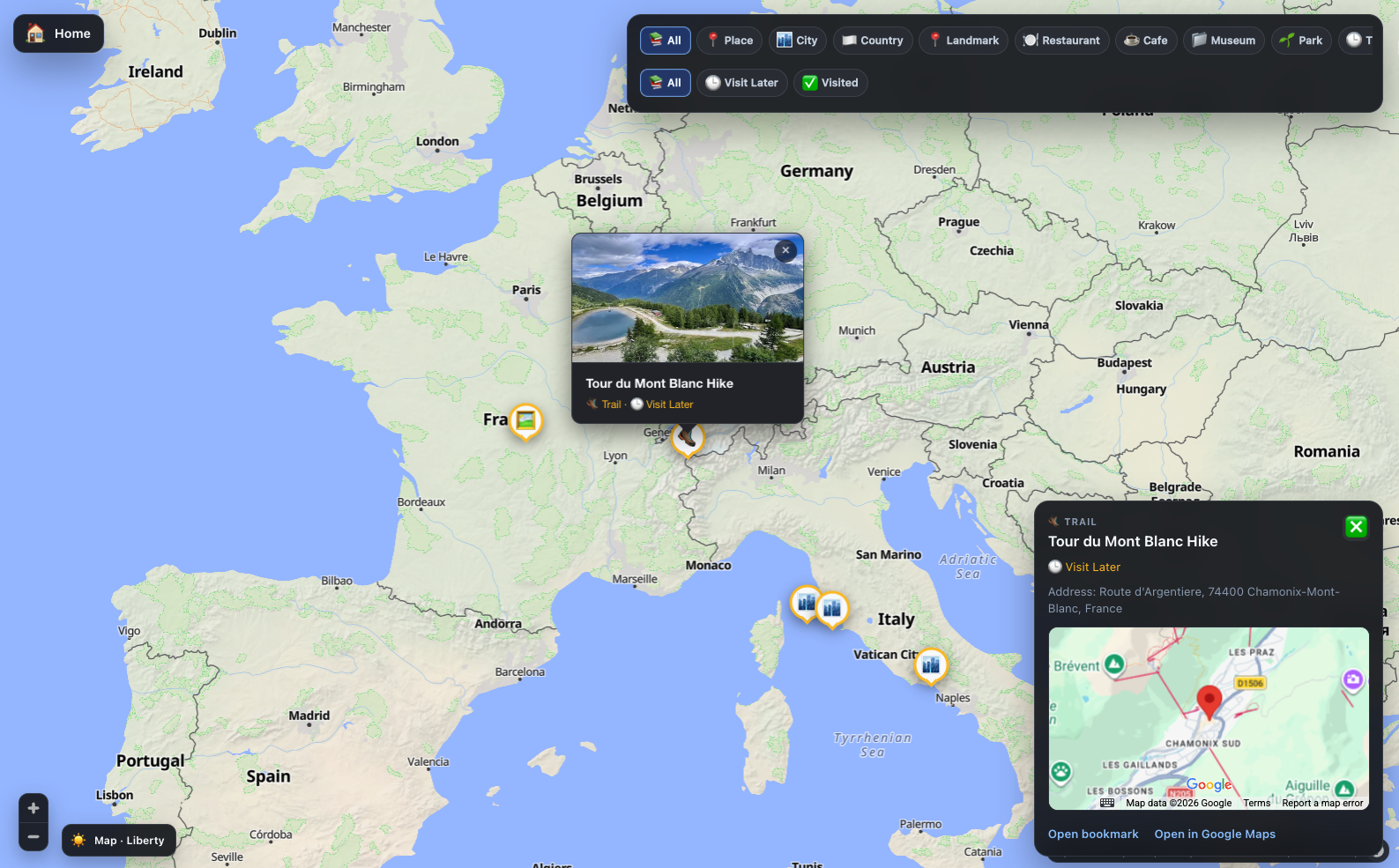Filter bookmarks by Restaurant
Image resolution: width=1399 pixels, height=868 pixels.
[1061, 41]
